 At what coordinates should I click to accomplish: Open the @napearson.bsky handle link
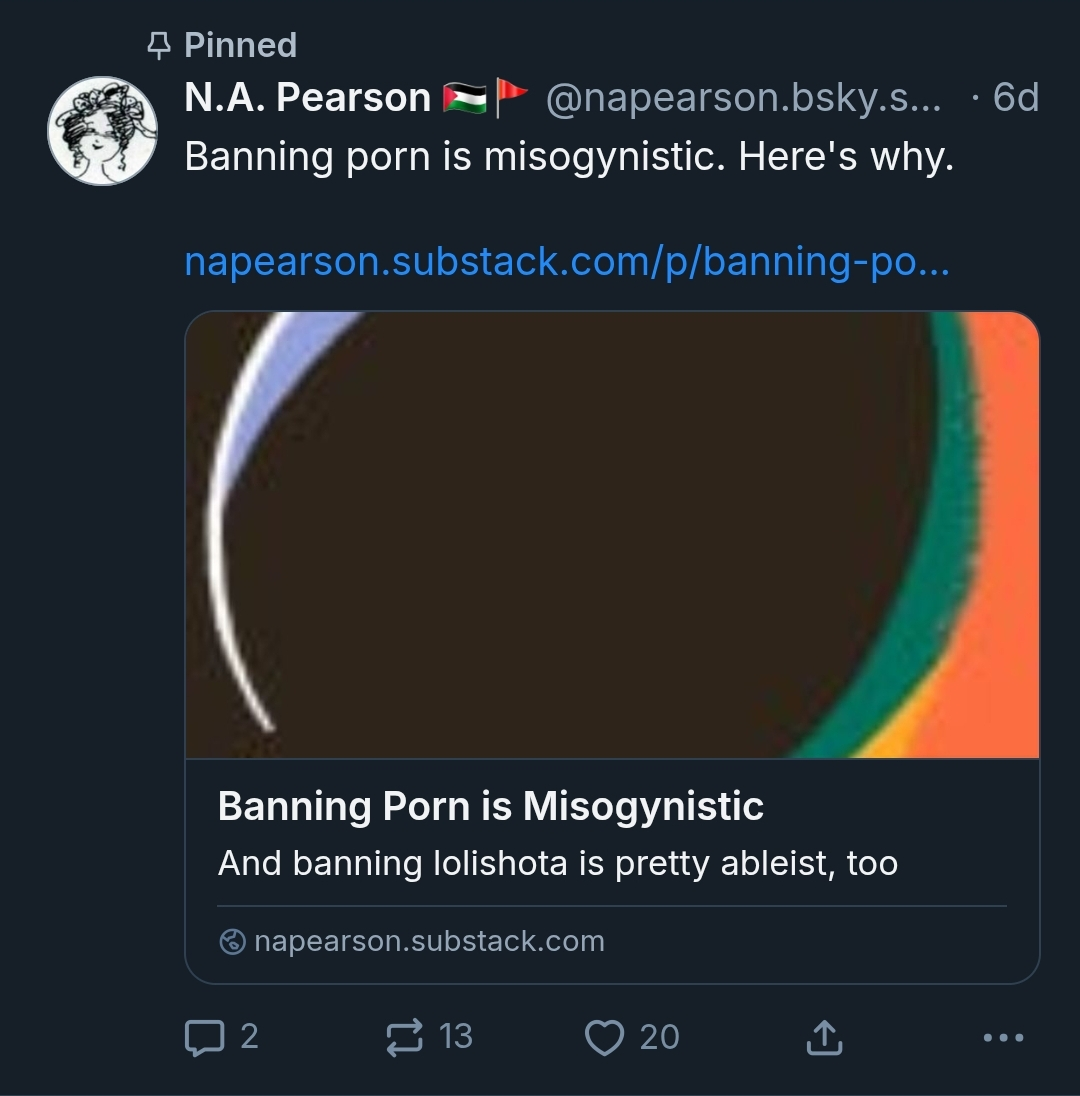coord(743,98)
